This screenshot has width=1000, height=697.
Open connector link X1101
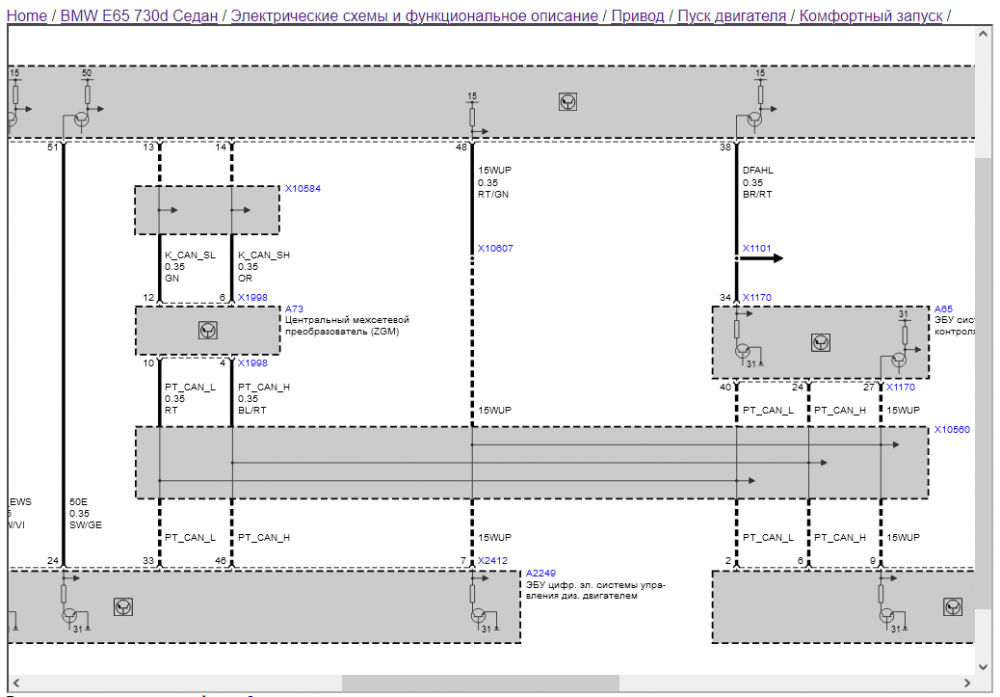point(756,248)
